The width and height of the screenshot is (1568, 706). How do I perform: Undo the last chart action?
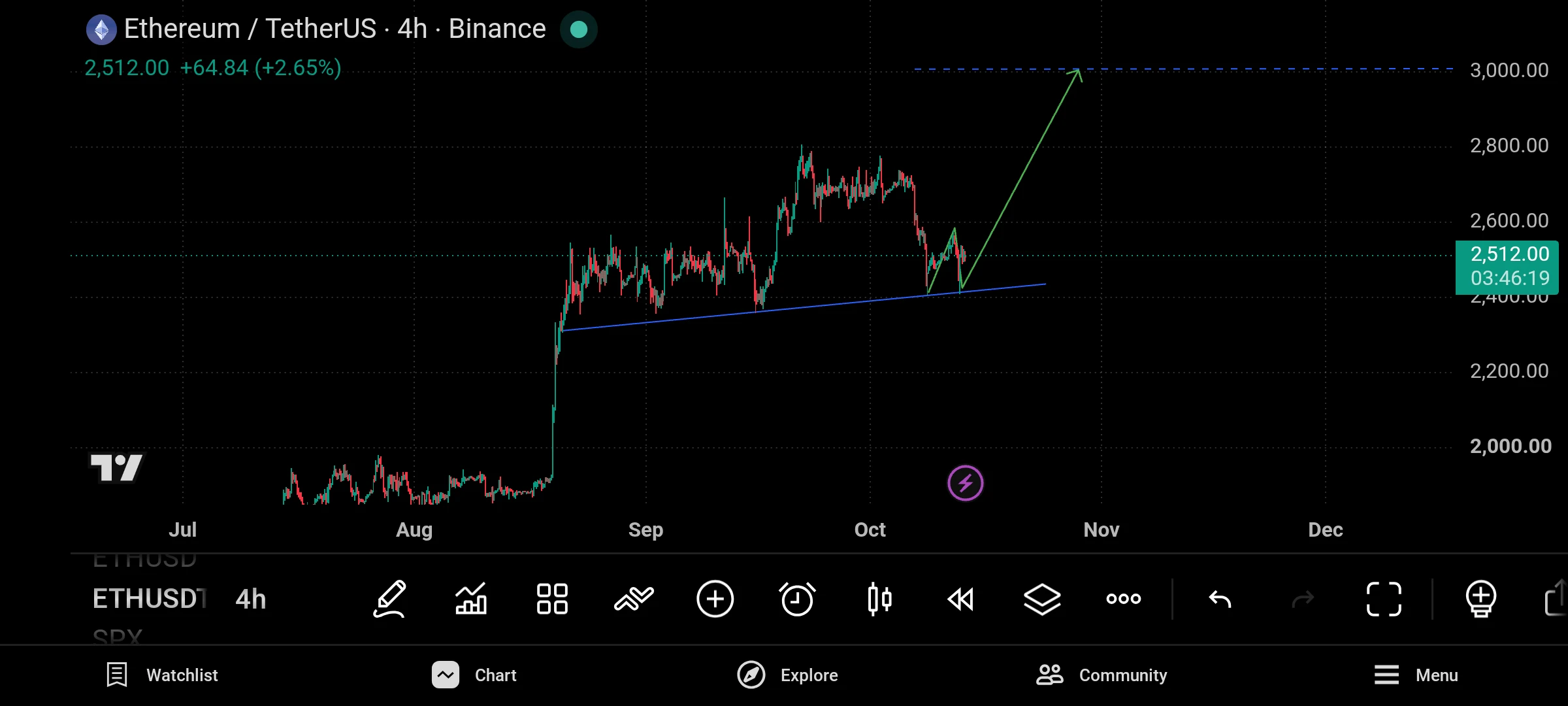tap(1220, 599)
